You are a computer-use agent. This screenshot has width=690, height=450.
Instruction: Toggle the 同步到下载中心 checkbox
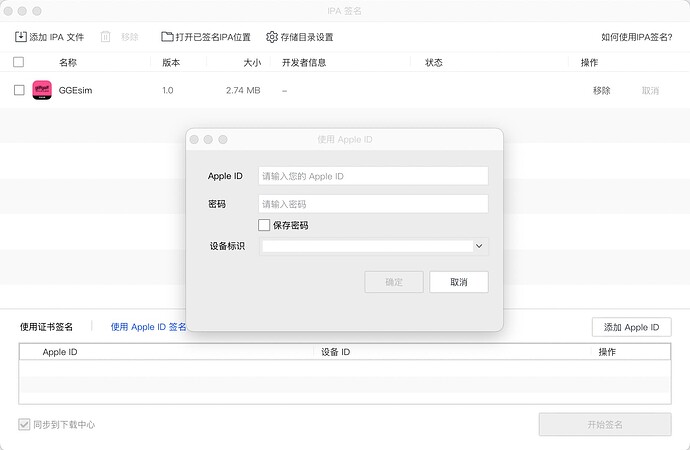coord(24,424)
